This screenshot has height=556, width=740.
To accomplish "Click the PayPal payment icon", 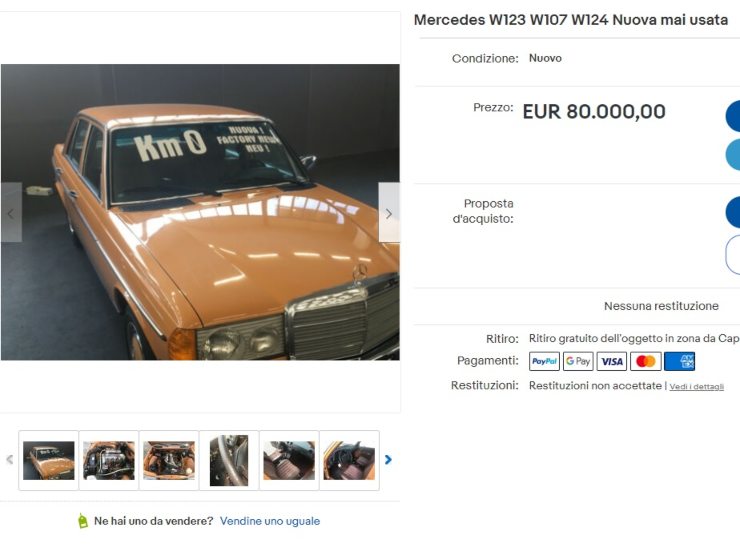I will coord(544,362).
